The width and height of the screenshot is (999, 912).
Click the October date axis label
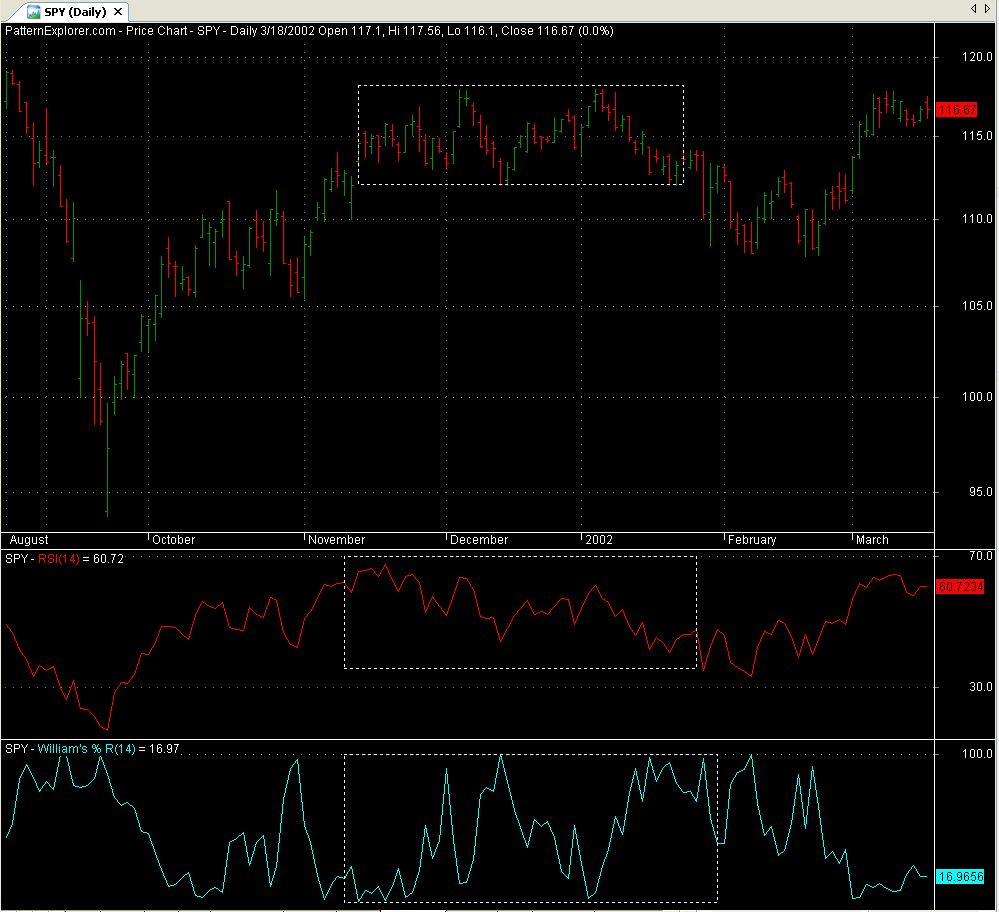click(x=173, y=540)
